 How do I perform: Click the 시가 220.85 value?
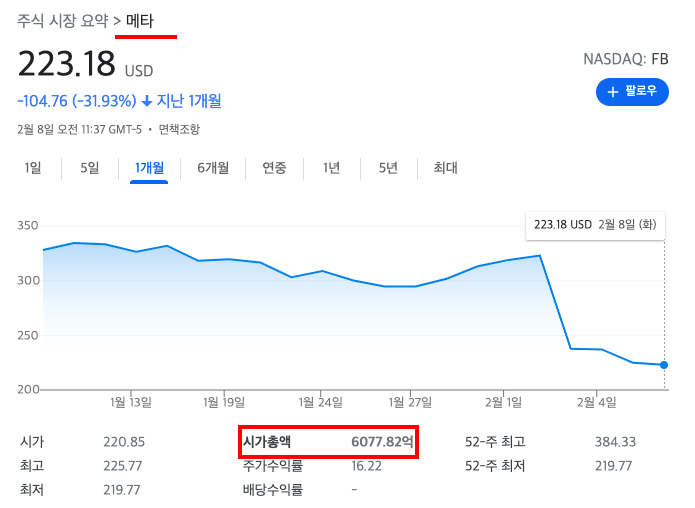tap(124, 442)
